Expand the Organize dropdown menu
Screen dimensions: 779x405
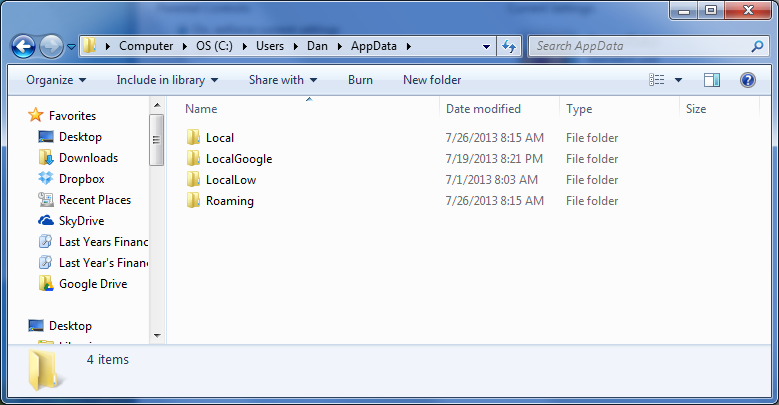pos(56,80)
